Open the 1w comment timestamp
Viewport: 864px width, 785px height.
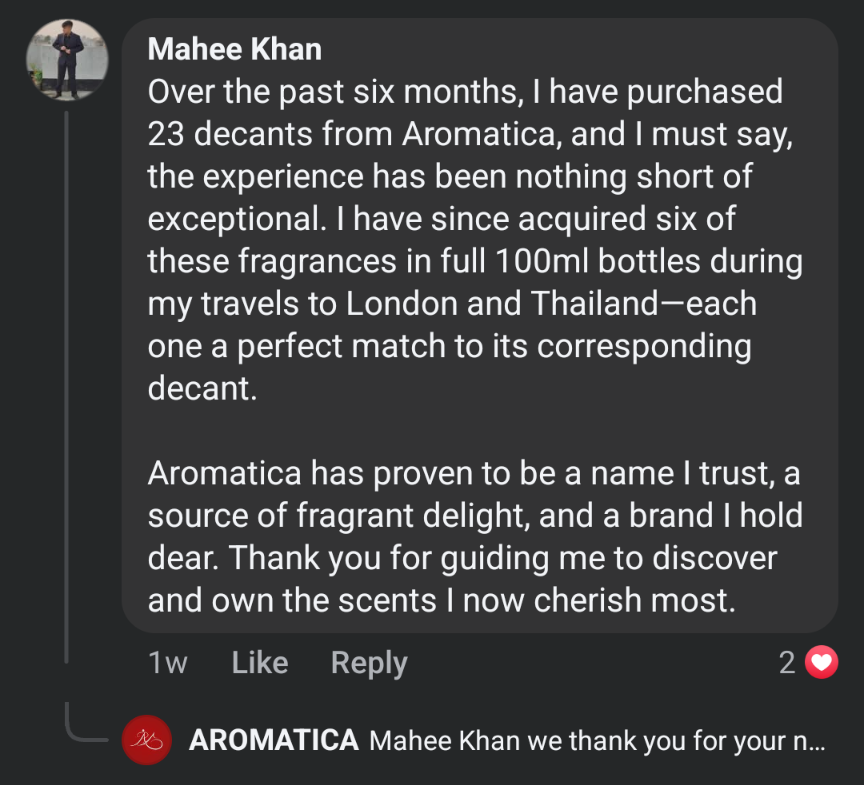168,662
